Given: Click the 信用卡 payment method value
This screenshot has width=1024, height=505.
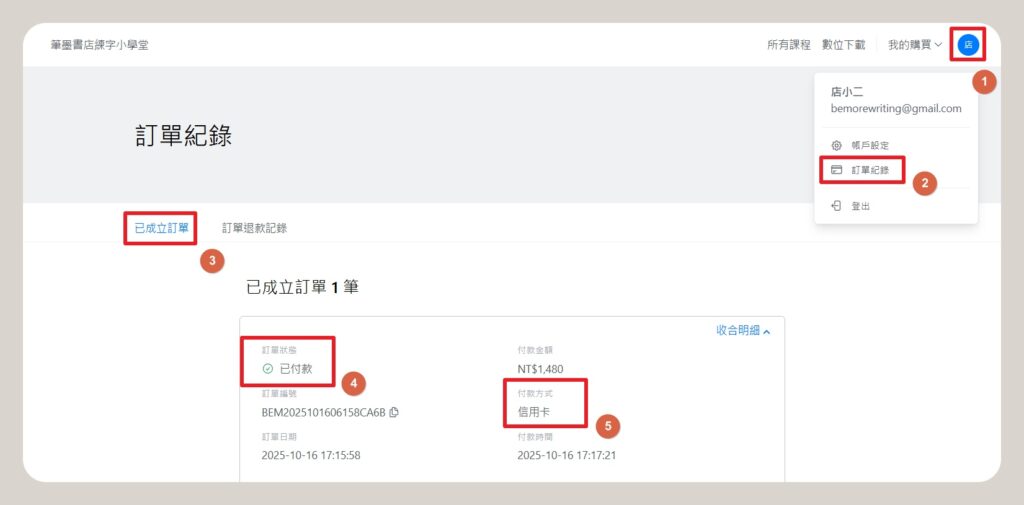Looking at the screenshot, I should tap(535, 412).
